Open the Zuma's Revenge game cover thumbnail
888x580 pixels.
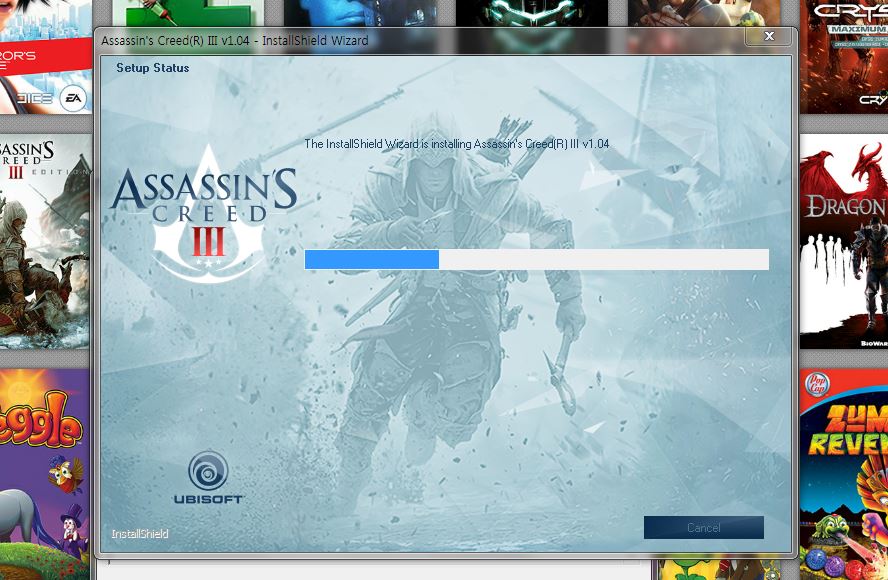[x=844, y=474]
